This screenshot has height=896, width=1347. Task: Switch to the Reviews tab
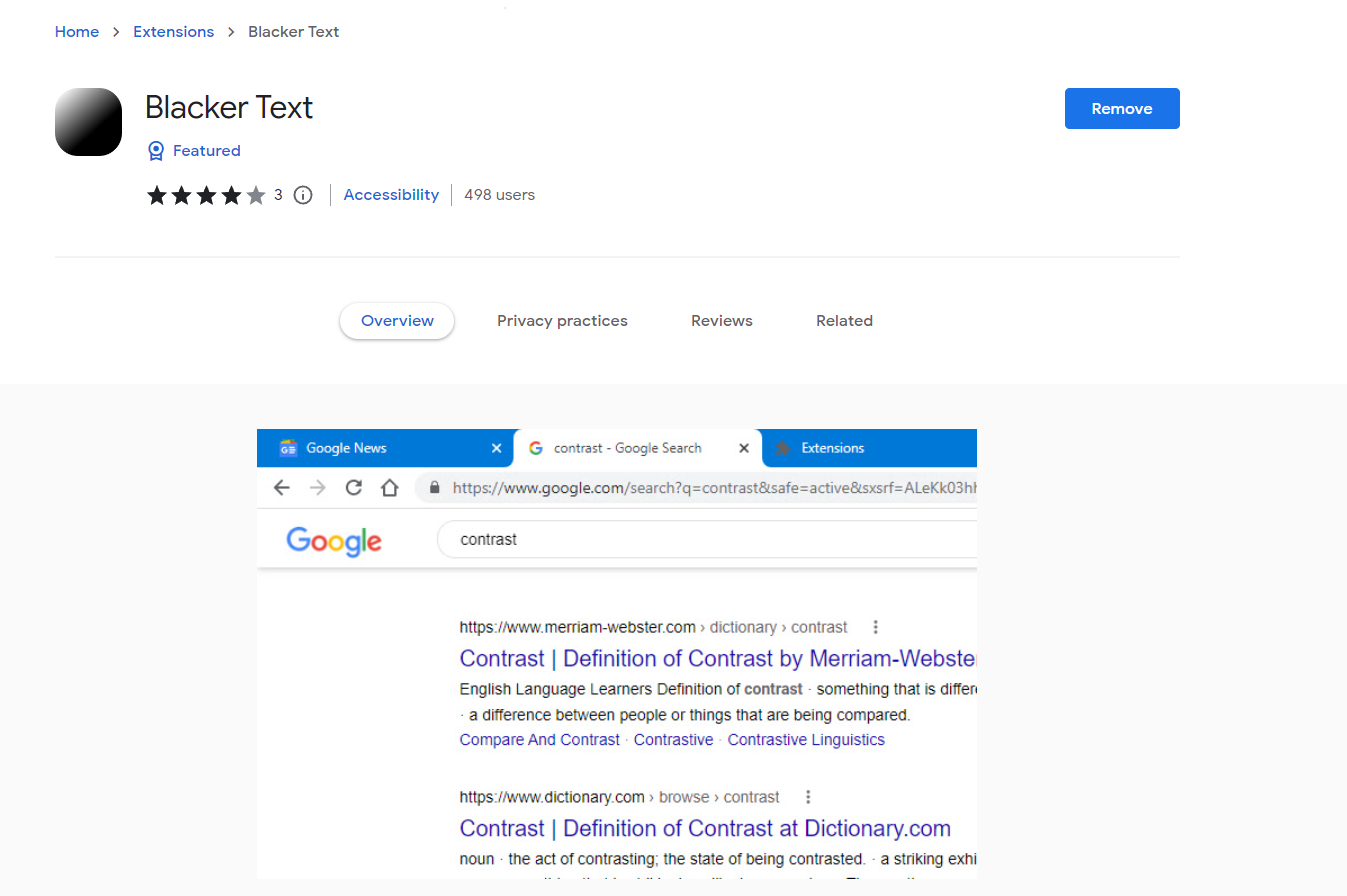click(x=721, y=321)
